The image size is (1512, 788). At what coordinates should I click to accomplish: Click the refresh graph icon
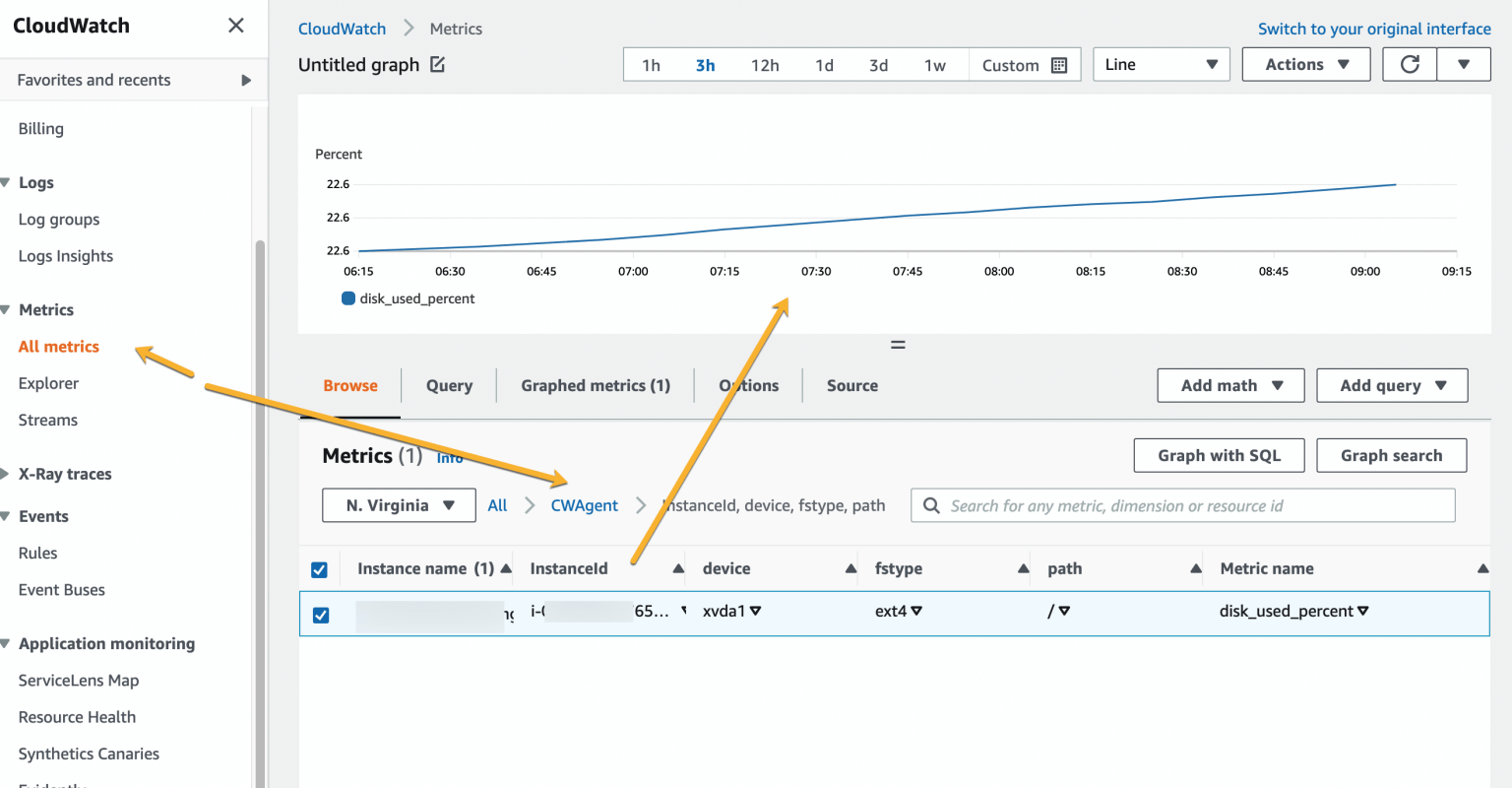point(1410,65)
